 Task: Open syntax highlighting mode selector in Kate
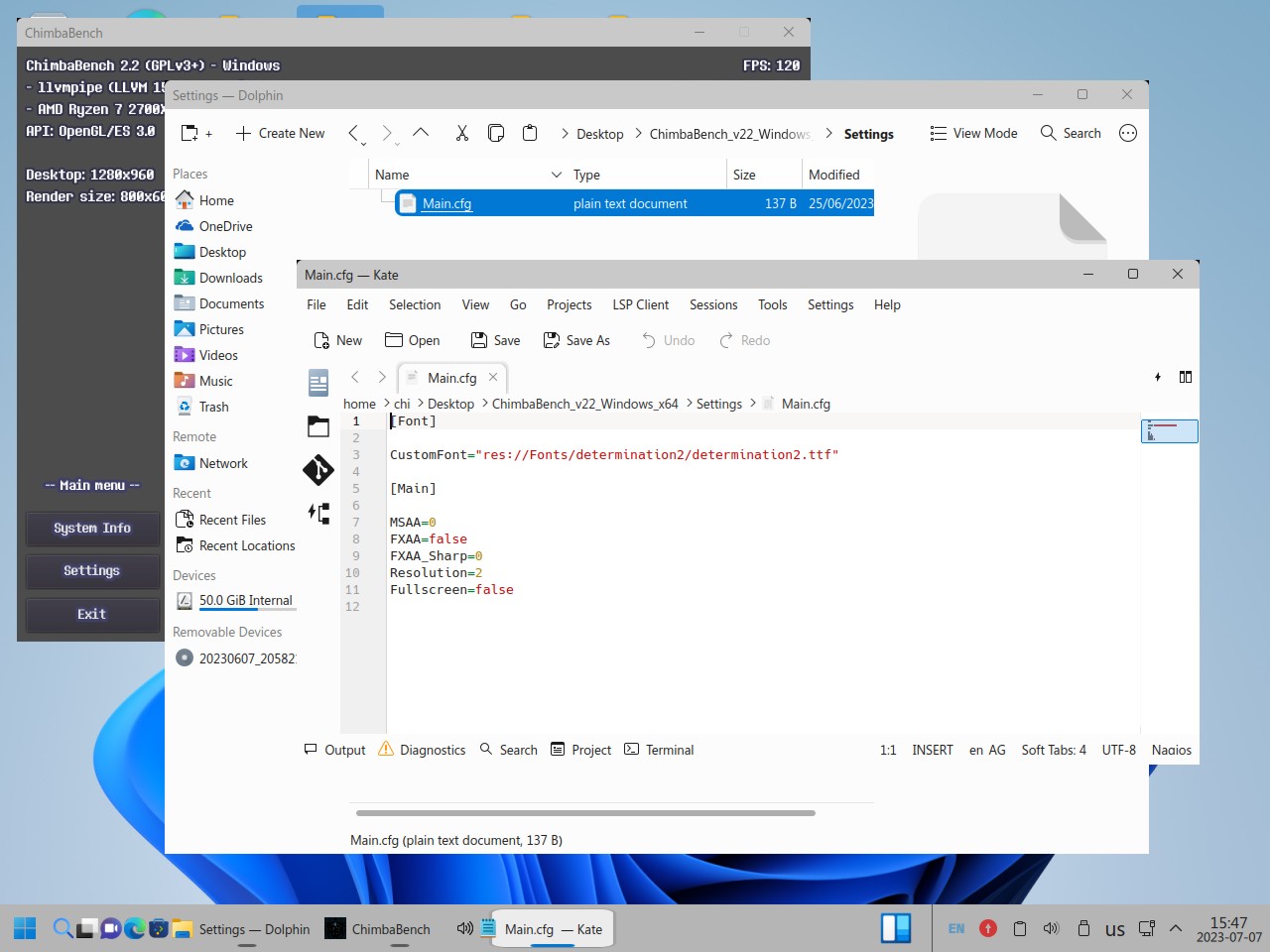(1172, 750)
